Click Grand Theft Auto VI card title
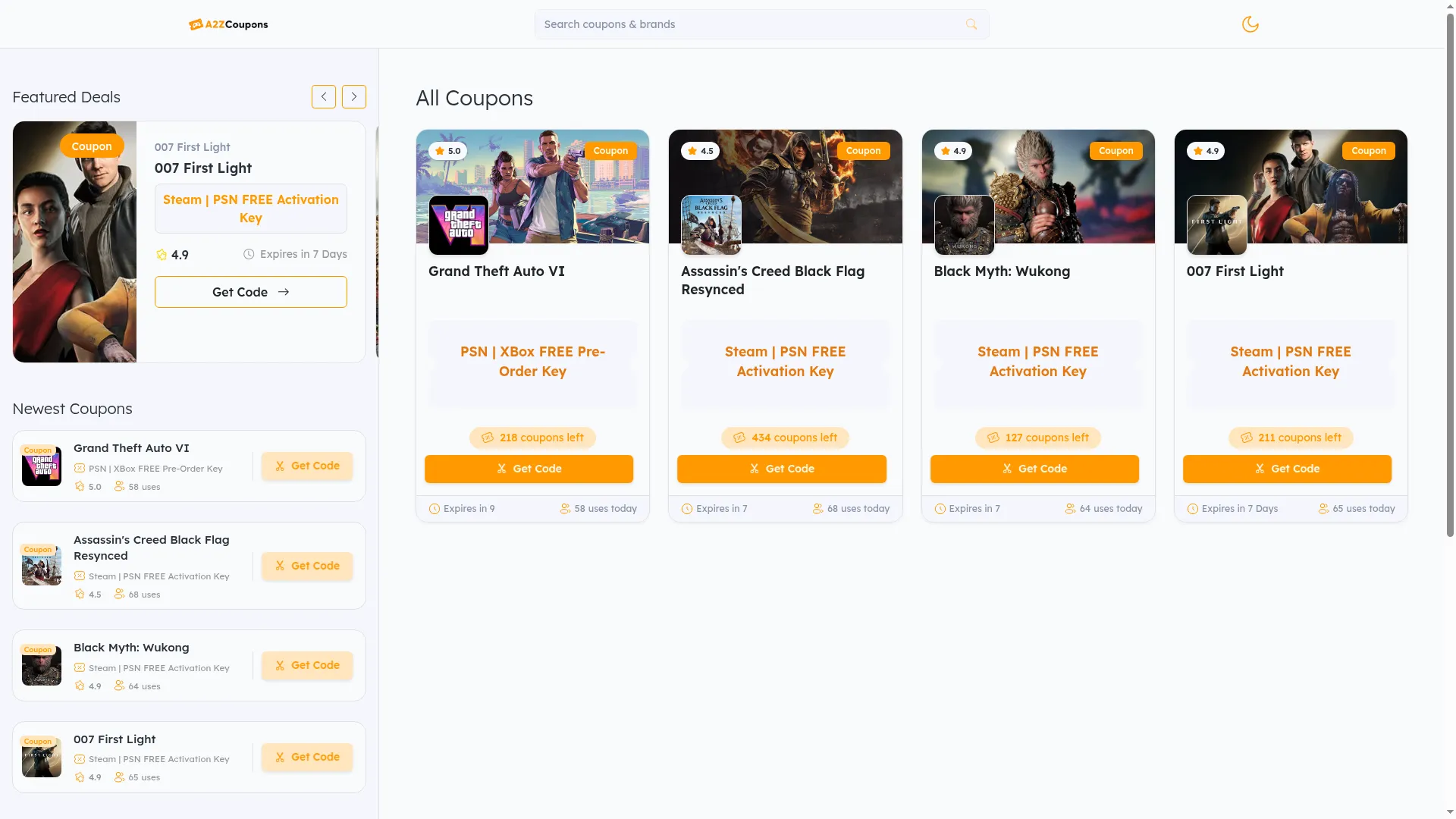Viewport: 1456px width, 819px height. [497, 271]
